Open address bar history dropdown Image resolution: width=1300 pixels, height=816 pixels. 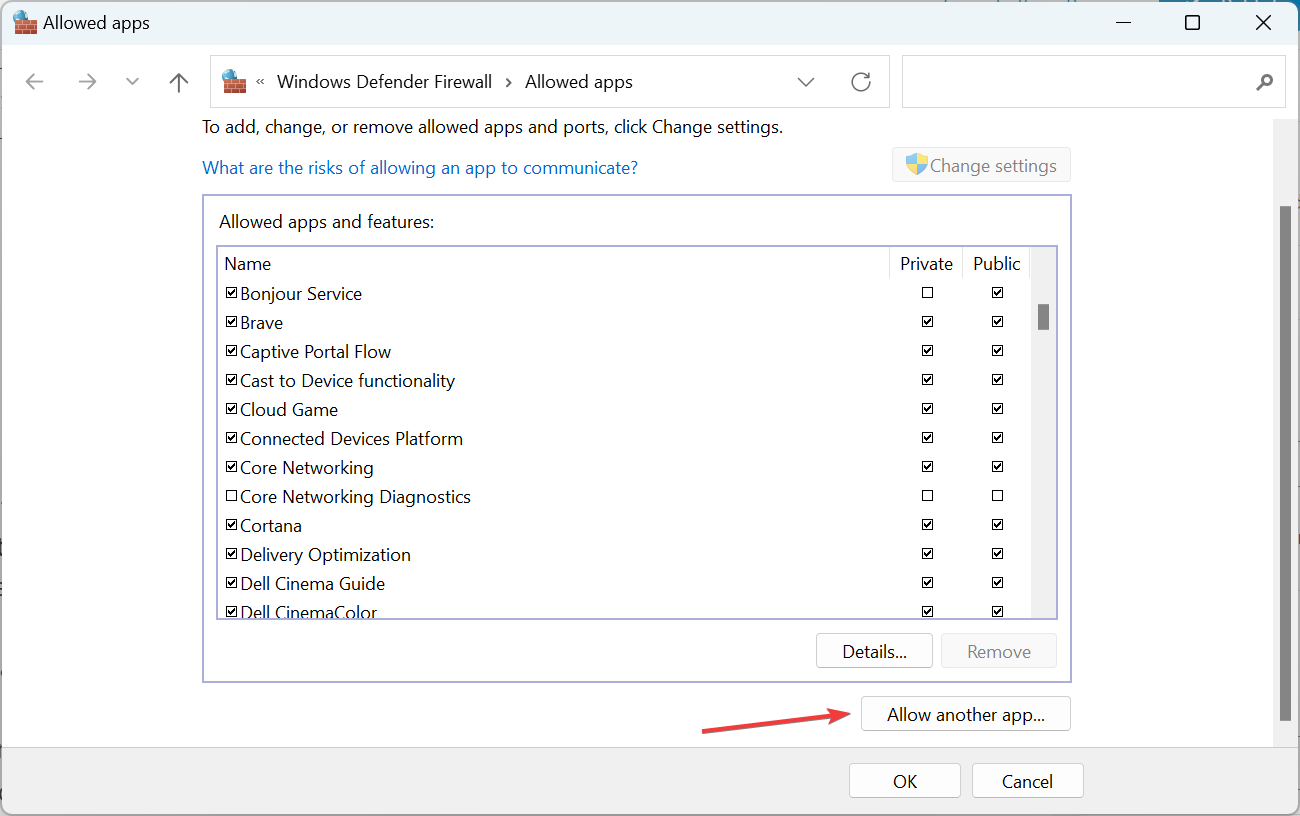[806, 82]
